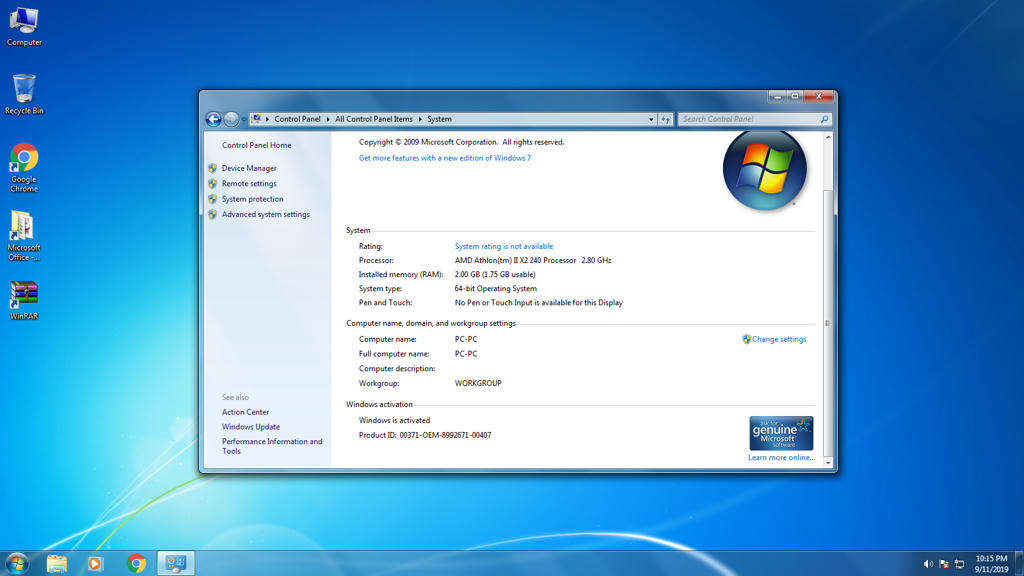Go to All Control Panel Items breadcrumb
Image resolution: width=1024 pixels, height=576 pixels.
[374, 120]
